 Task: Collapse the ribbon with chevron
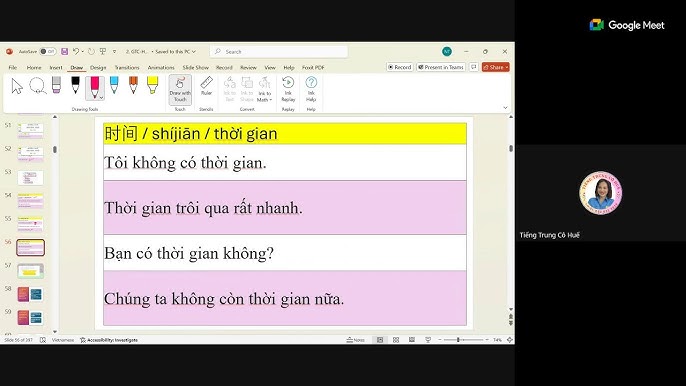coord(505,108)
